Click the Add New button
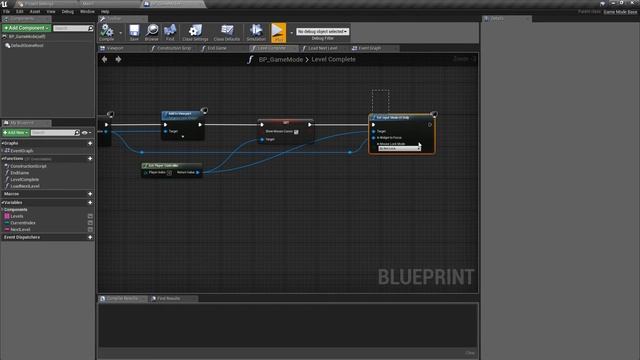Viewport: 640px width, 360px height. [x=16, y=133]
